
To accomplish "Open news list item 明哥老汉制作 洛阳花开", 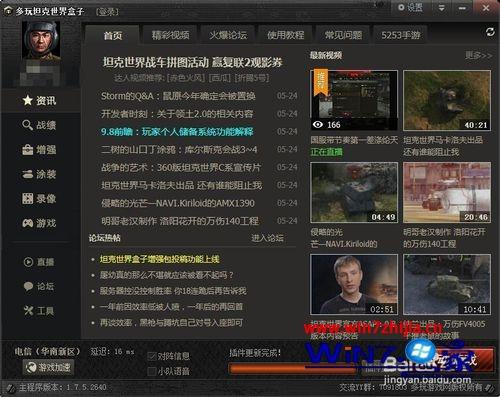I will tap(180, 221).
